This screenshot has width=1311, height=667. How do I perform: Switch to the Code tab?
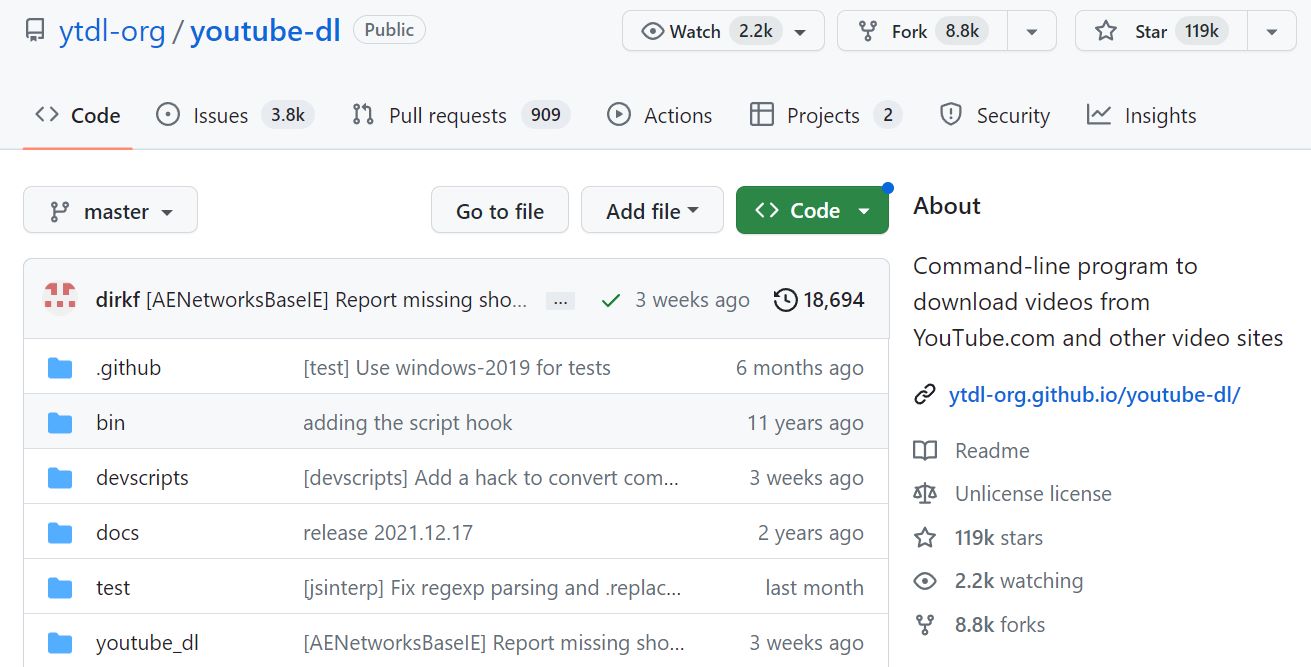click(77, 115)
